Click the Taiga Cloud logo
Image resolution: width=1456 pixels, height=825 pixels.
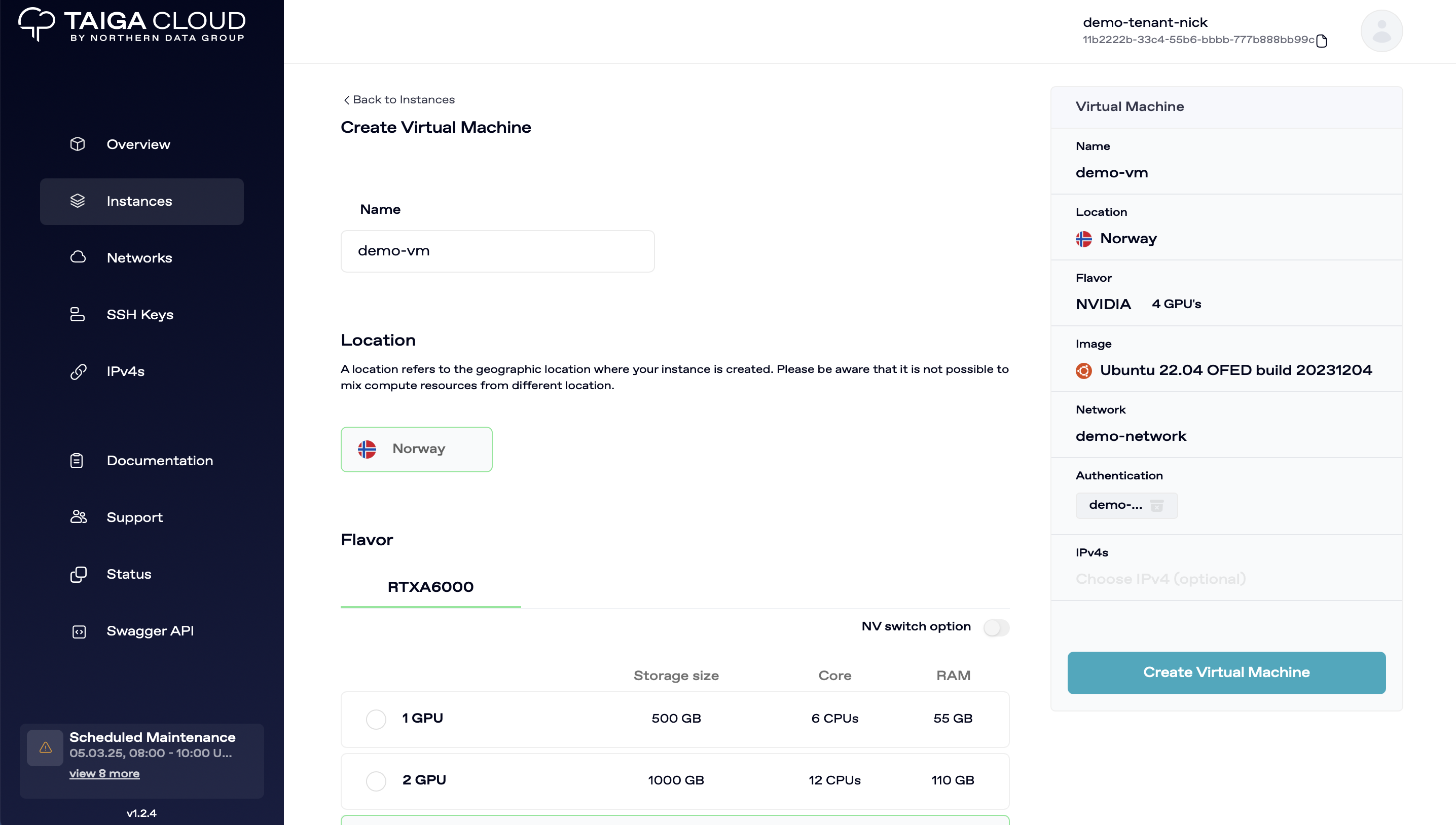click(131, 25)
